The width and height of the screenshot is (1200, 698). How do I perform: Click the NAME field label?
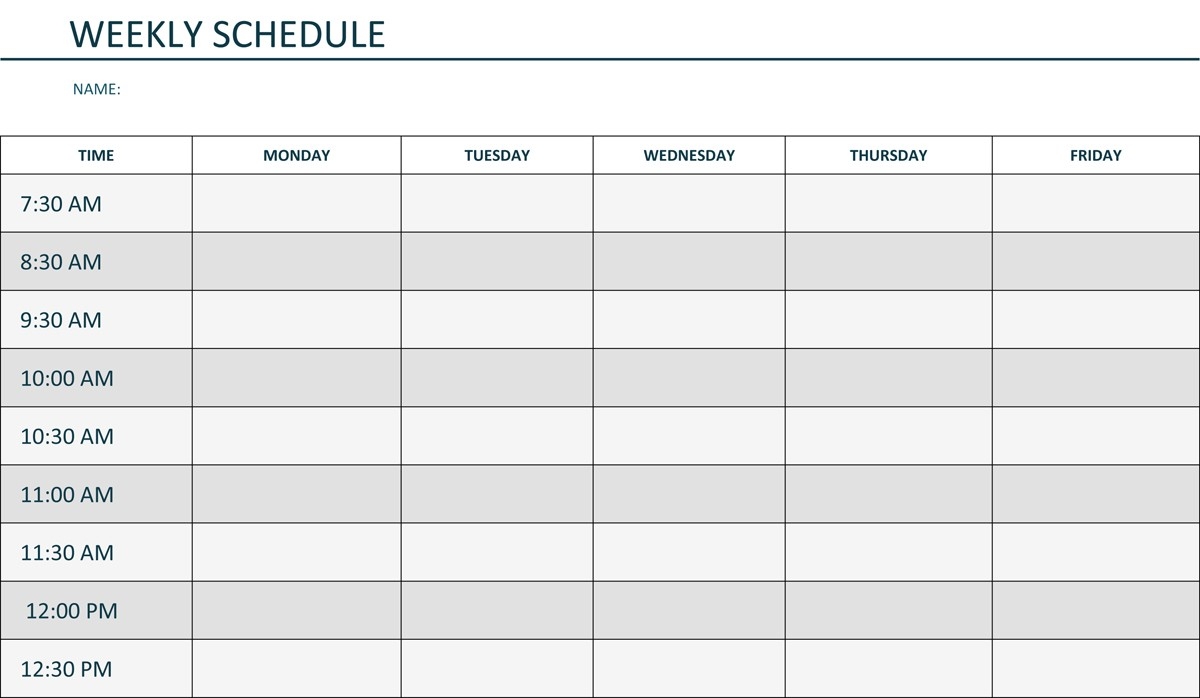point(96,89)
